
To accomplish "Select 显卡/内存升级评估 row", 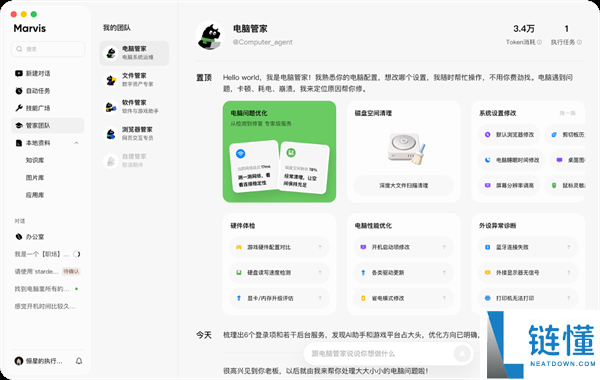I will click(279, 298).
